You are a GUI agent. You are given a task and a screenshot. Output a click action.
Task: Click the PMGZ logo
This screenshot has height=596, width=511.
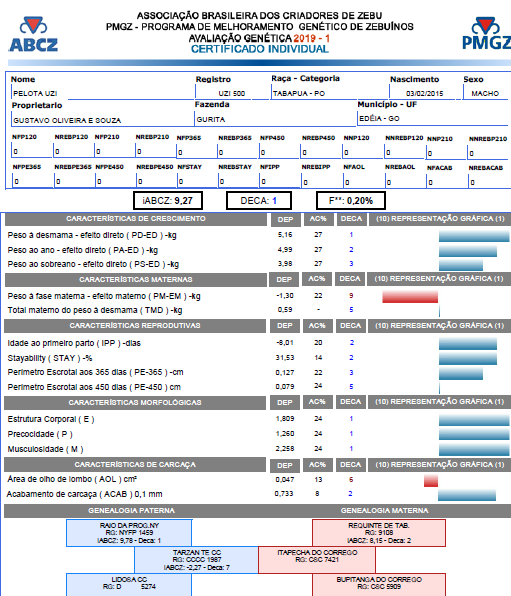click(486, 33)
